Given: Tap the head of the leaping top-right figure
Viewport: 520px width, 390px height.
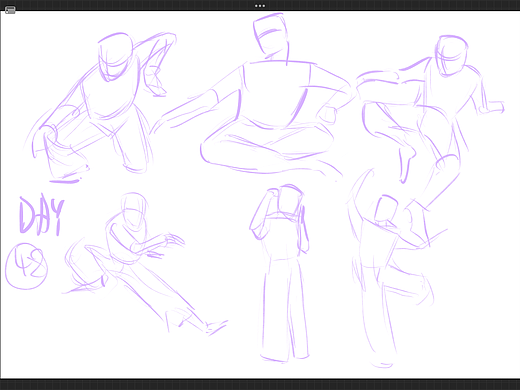Looking at the screenshot, I should click(452, 56).
